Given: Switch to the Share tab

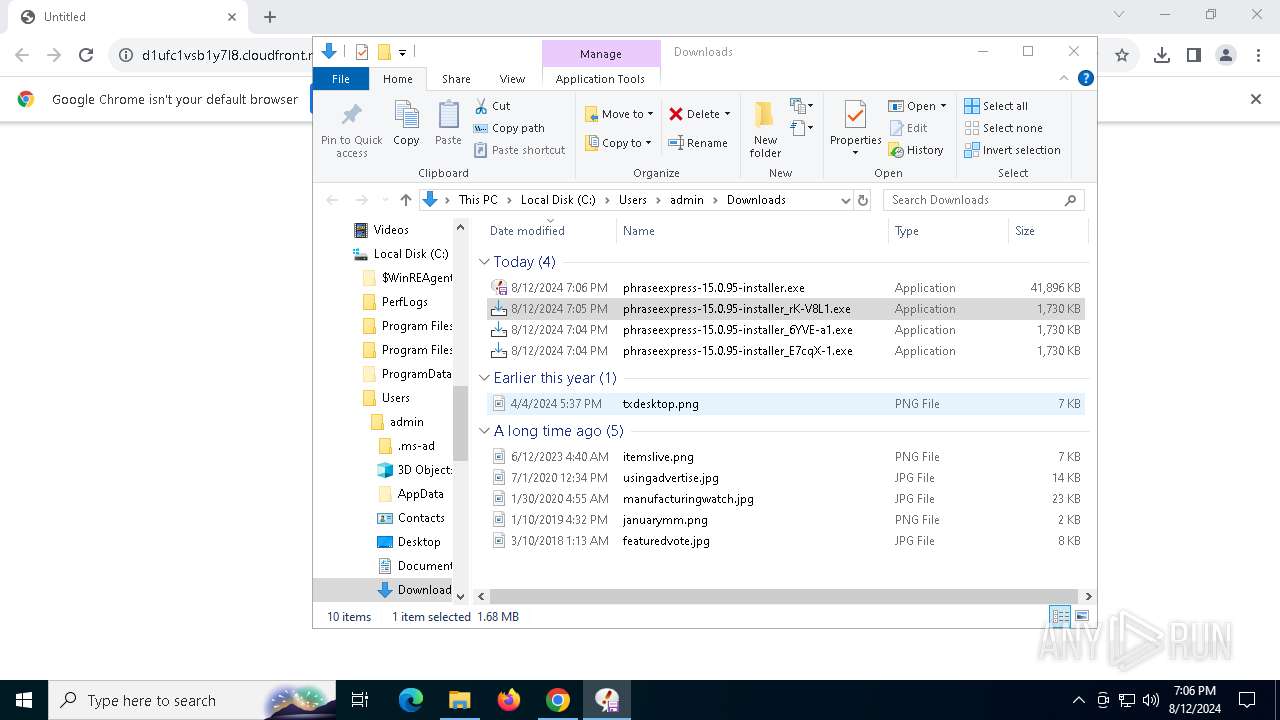Looking at the screenshot, I should [x=456, y=79].
